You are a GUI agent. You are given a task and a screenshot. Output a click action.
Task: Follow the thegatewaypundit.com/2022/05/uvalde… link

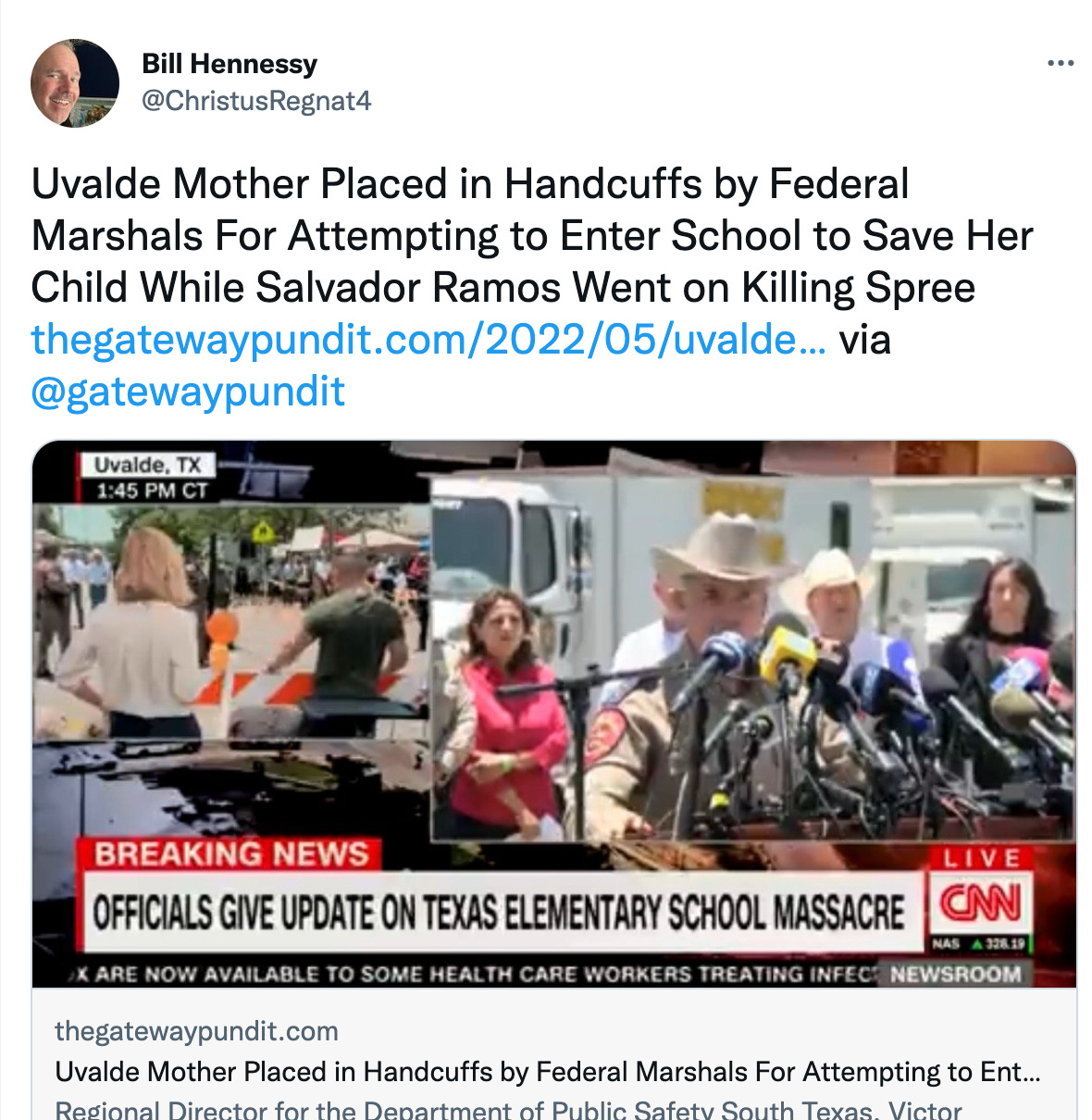tap(429, 340)
